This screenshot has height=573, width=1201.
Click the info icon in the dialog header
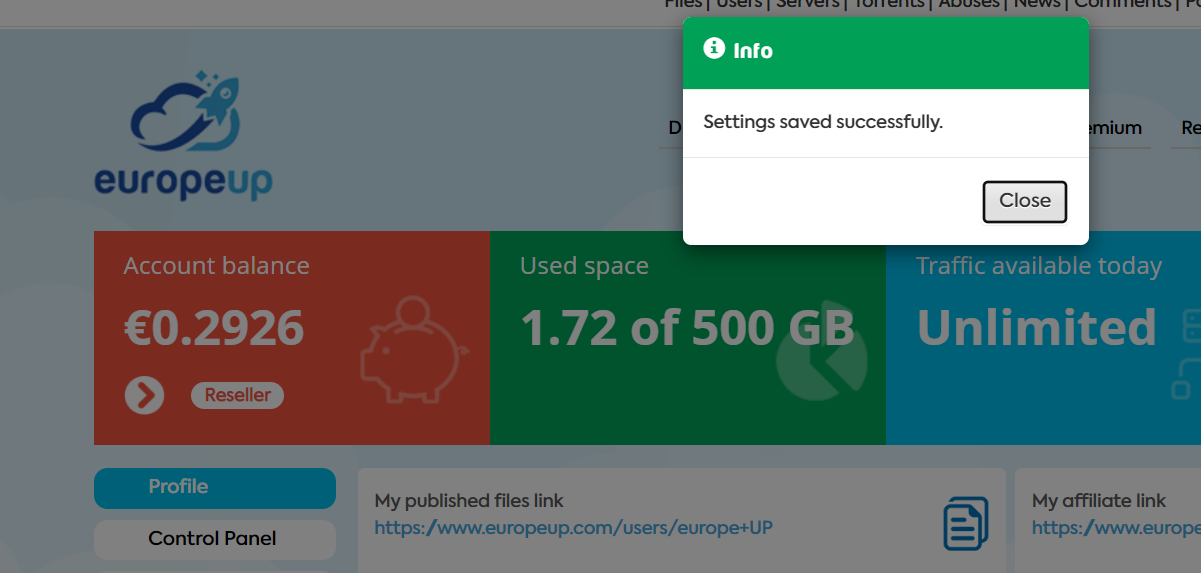[714, 48]
